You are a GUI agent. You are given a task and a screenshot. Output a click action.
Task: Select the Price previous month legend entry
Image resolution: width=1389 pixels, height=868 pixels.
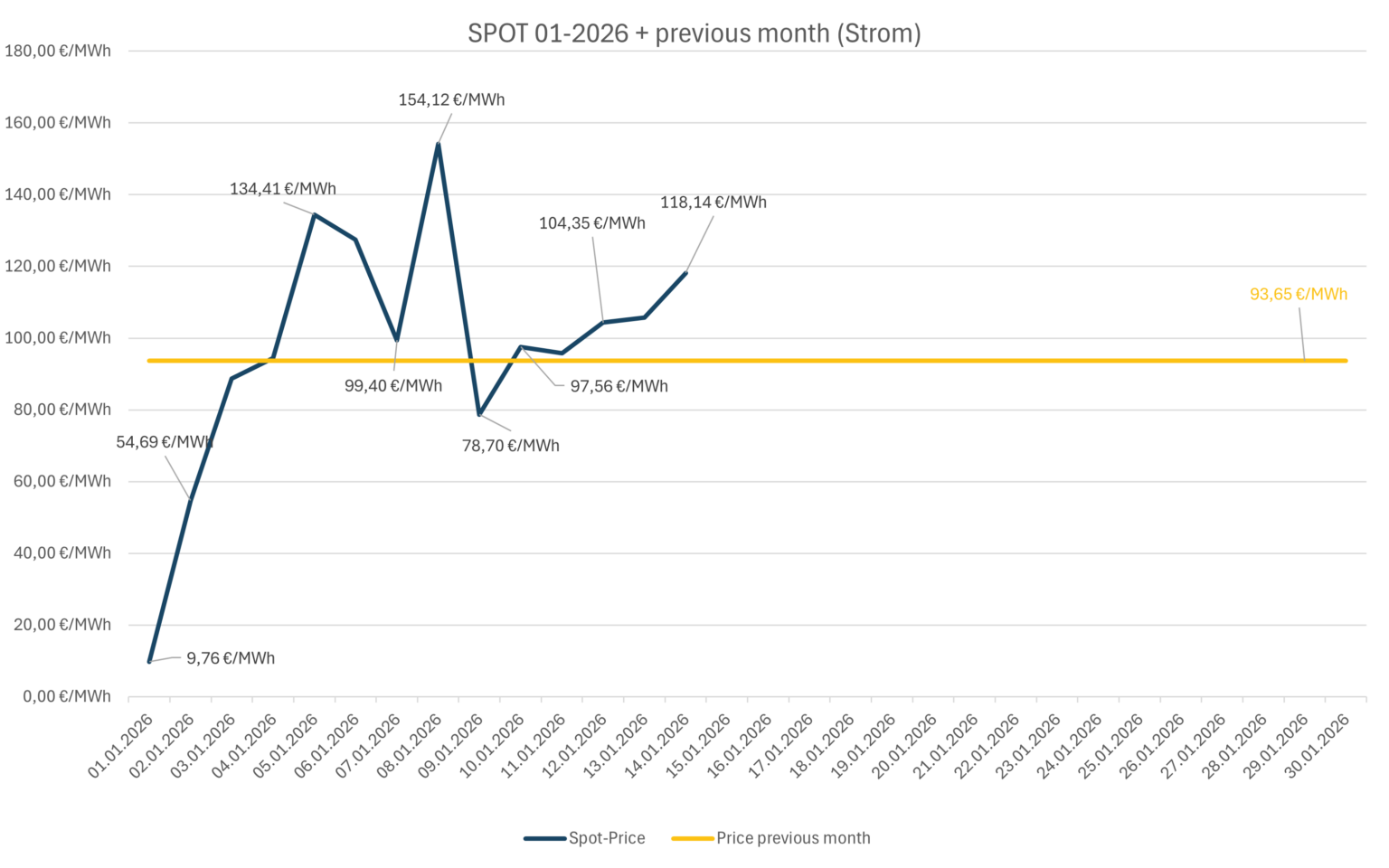point(793,838)
